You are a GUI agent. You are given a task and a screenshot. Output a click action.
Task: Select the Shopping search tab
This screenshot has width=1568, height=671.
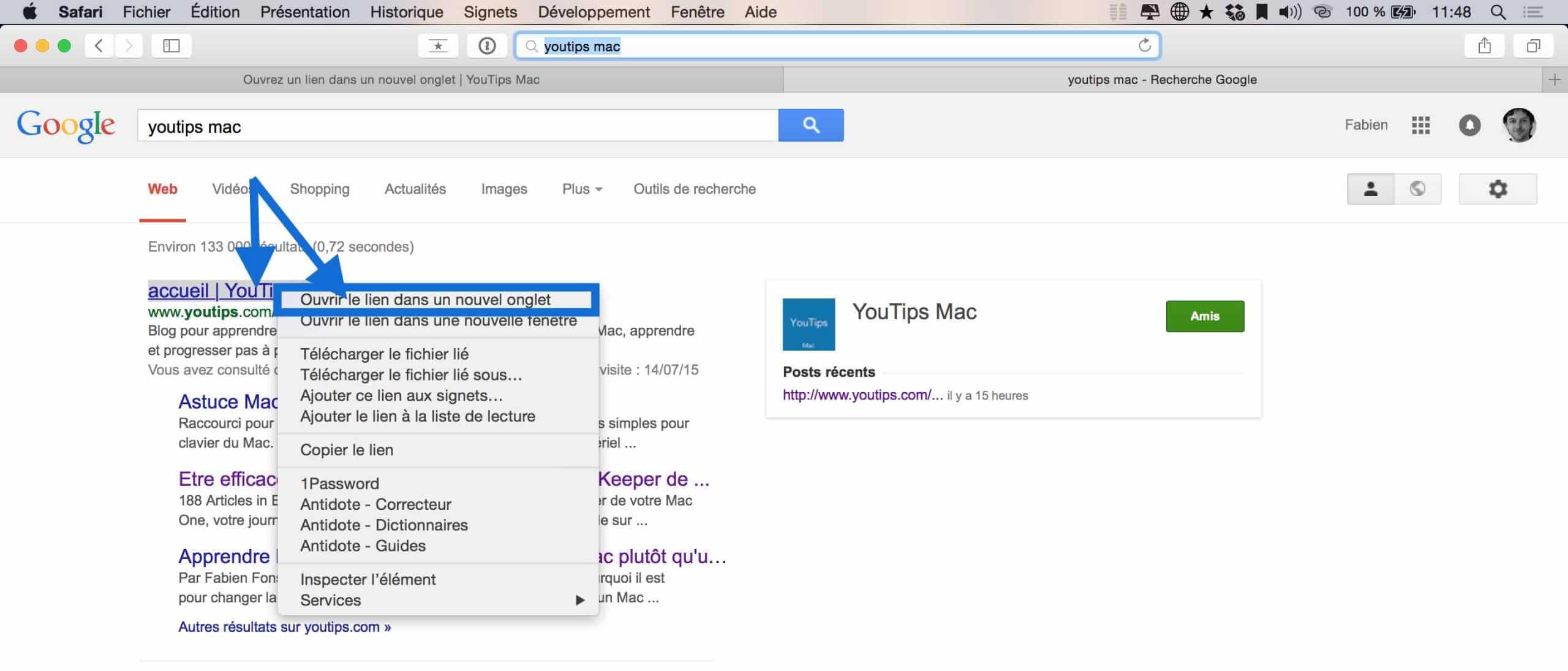(x=320, y=189)
